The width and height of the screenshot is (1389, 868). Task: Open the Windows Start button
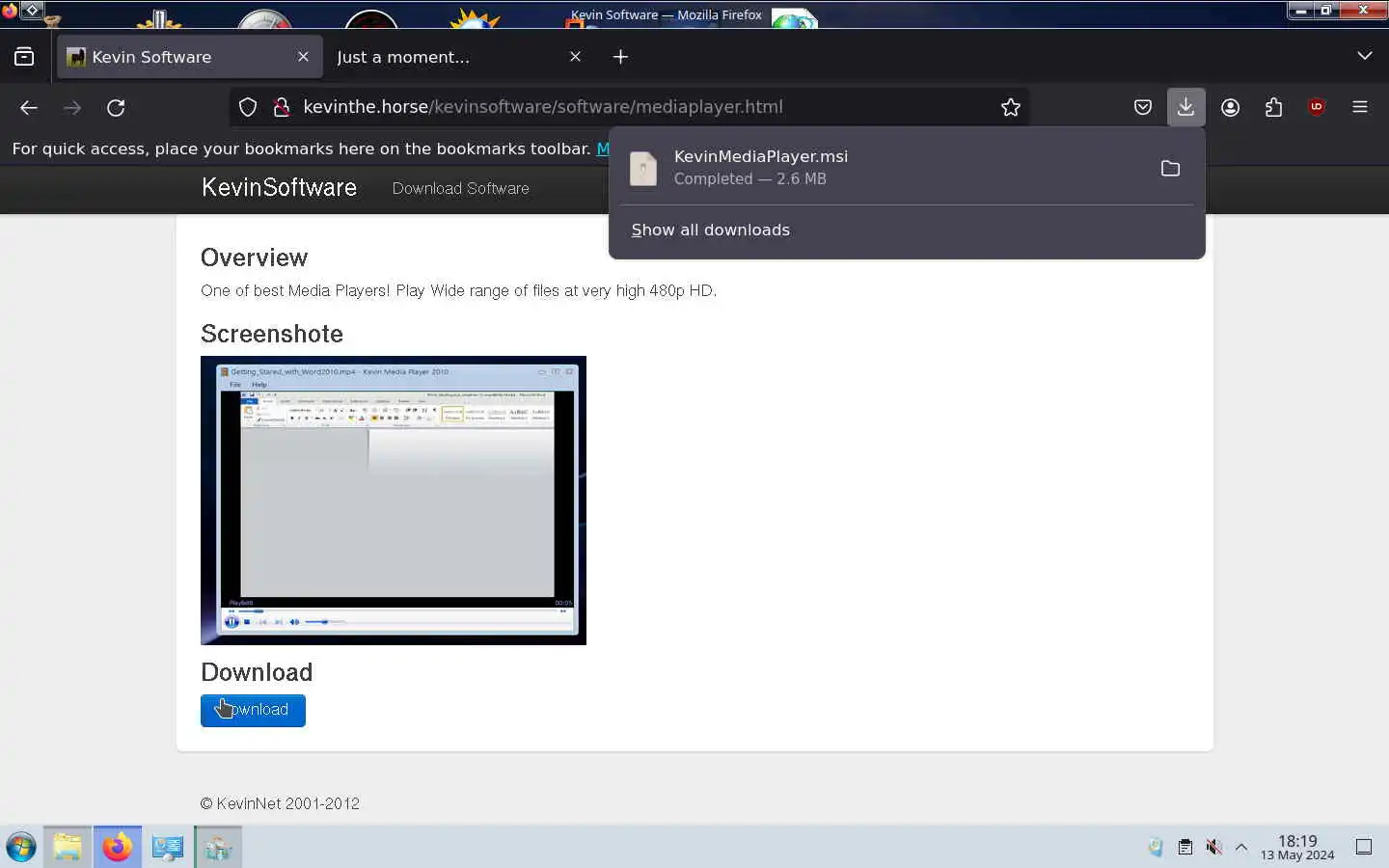click(21, 848)
